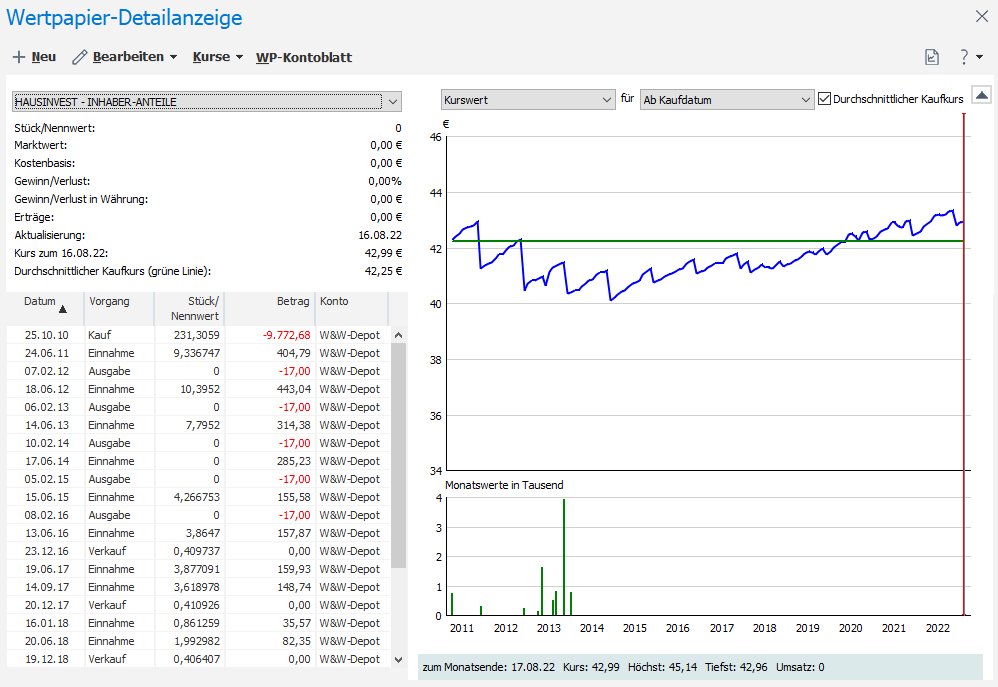
Task: Click the pencil icon for Bearbeiten
Action: tap(80, 57)
